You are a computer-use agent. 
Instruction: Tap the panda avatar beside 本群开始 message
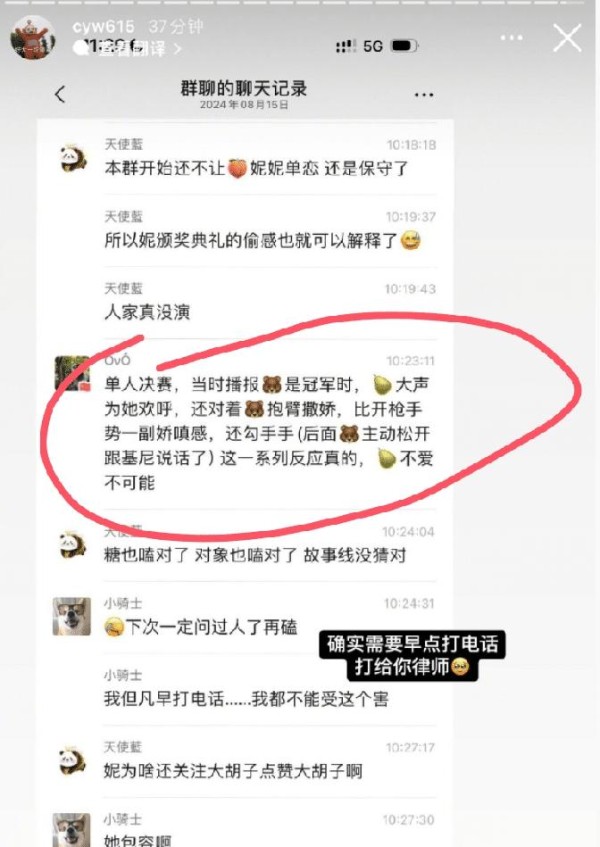tap(73, 158)
